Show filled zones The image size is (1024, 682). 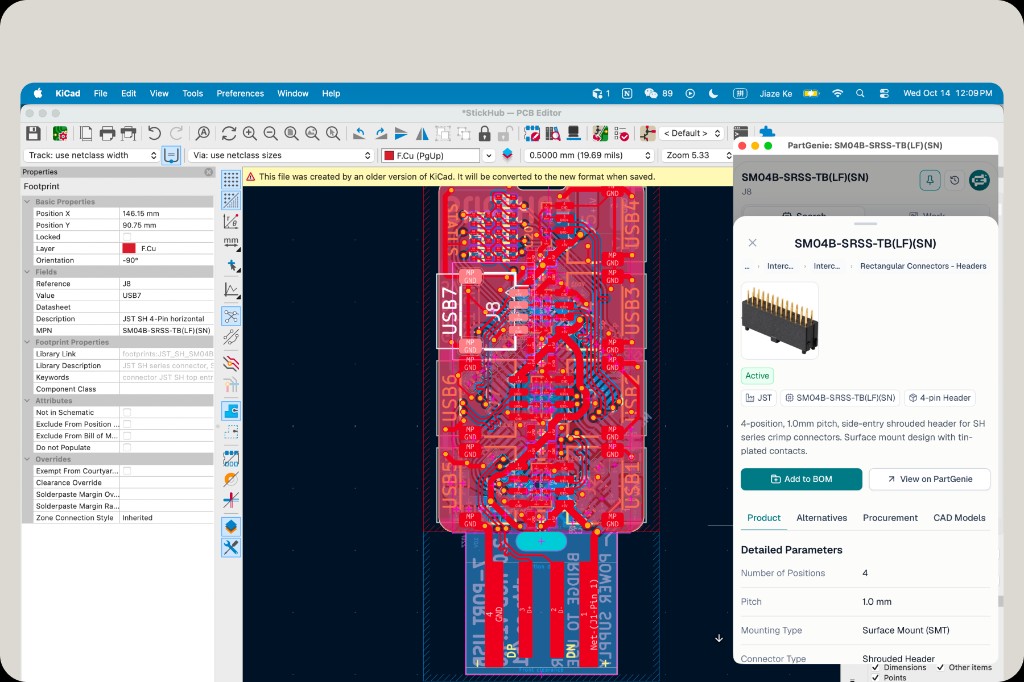231,411
